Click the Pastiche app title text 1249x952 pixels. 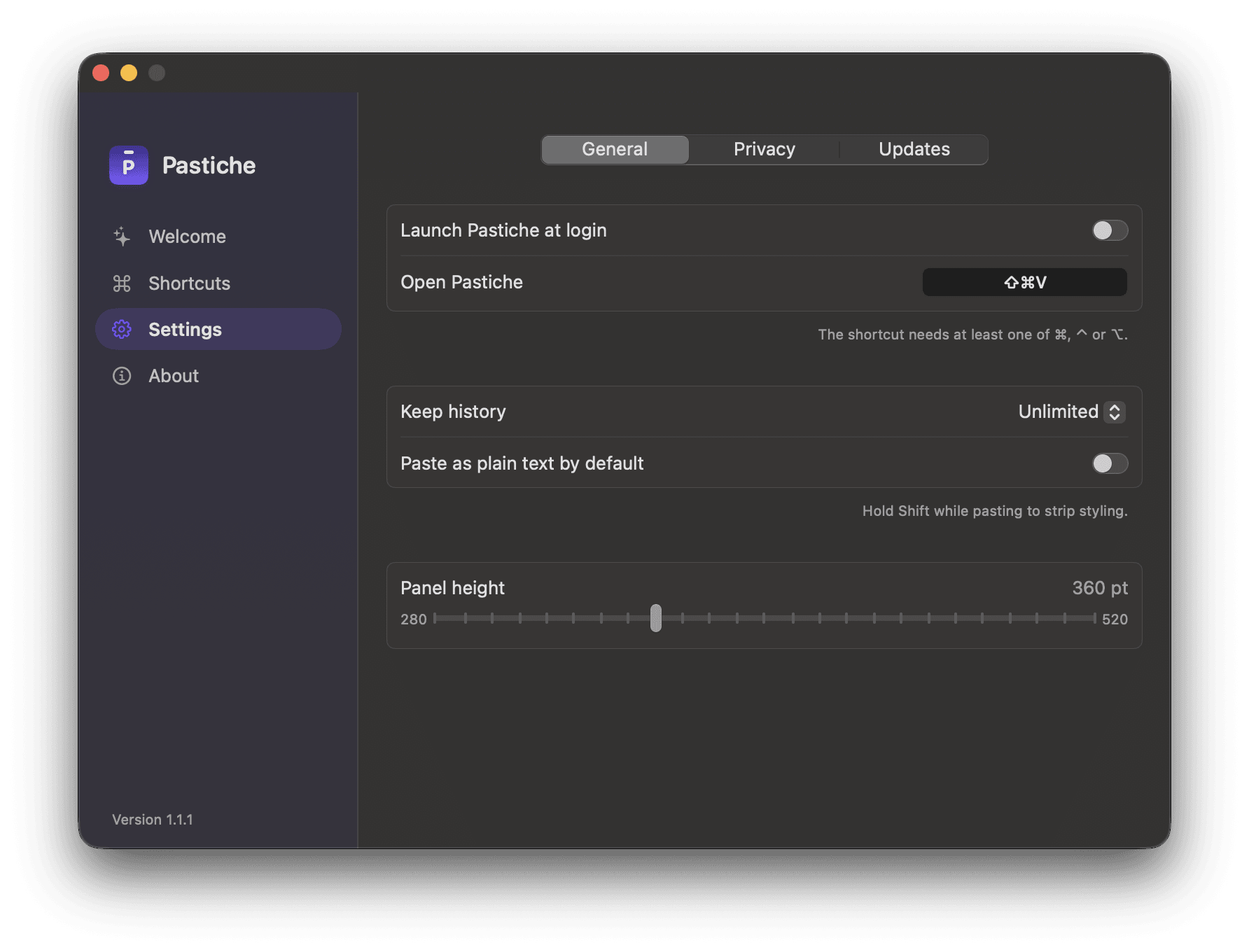pyautogui.click(x=209, y=166)
